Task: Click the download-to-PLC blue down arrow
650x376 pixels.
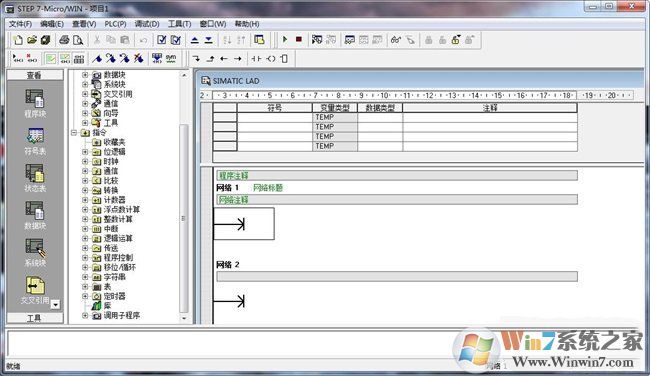Action: pos(209,40)
